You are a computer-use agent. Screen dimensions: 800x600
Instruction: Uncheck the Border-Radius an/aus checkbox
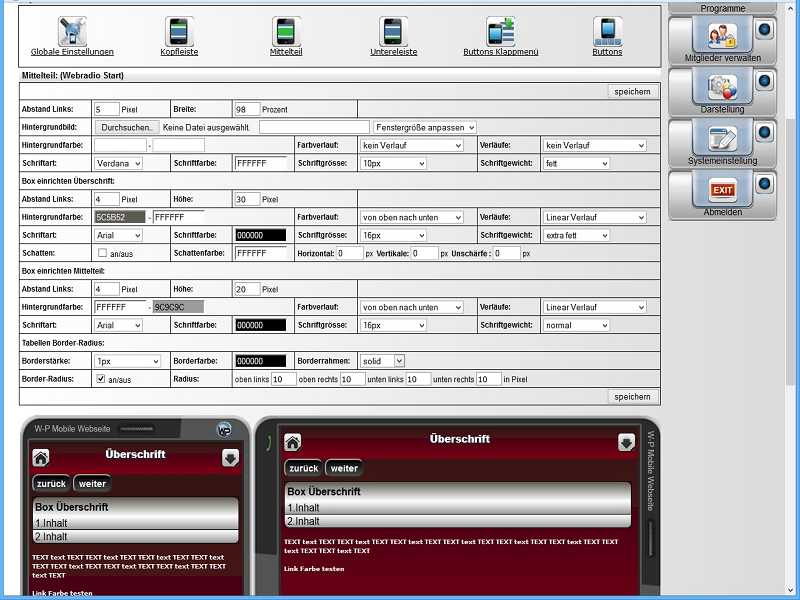(102, 379)
